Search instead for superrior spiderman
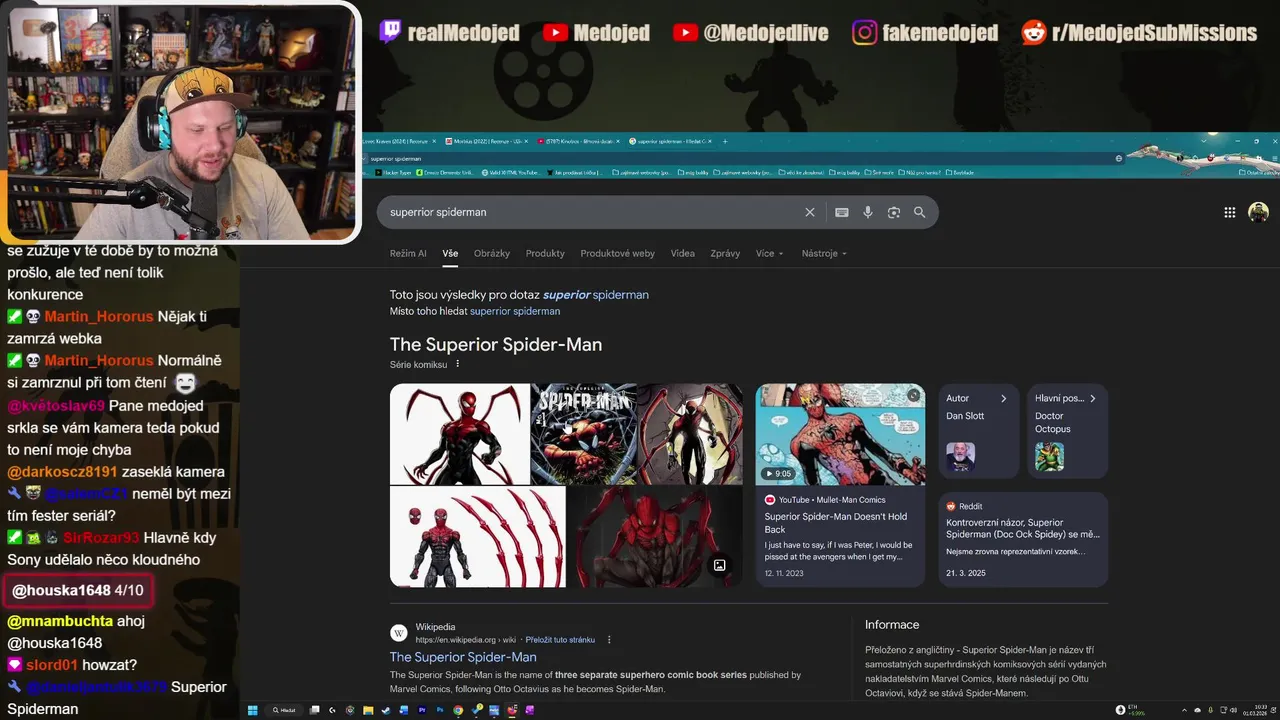 515,311
